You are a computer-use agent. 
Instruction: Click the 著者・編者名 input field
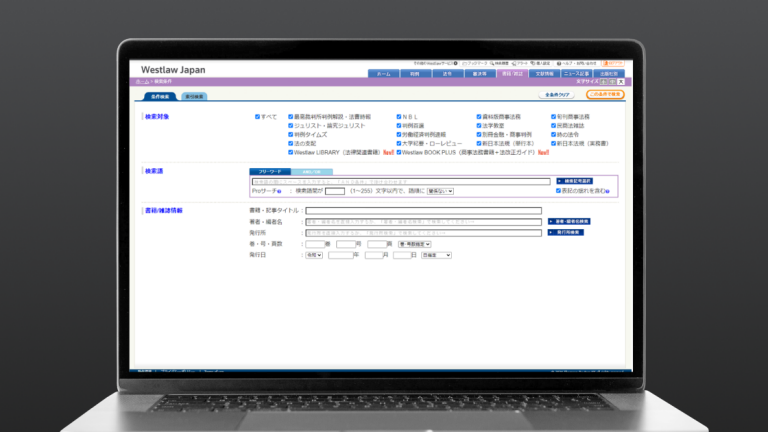[x=424, y=222]
